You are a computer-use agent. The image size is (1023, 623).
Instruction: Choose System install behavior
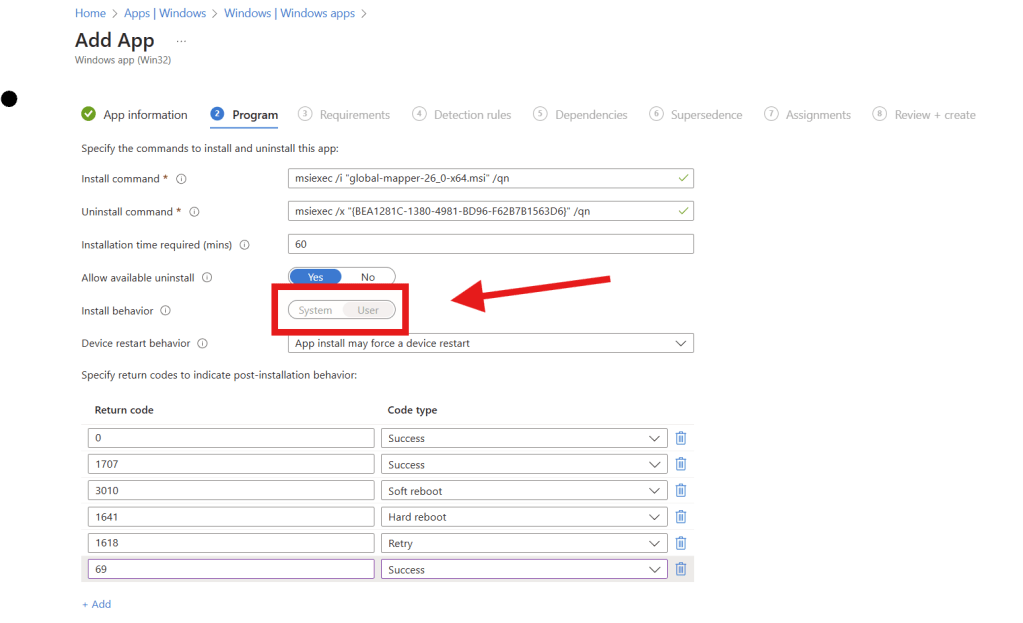[x=315, y=310]
